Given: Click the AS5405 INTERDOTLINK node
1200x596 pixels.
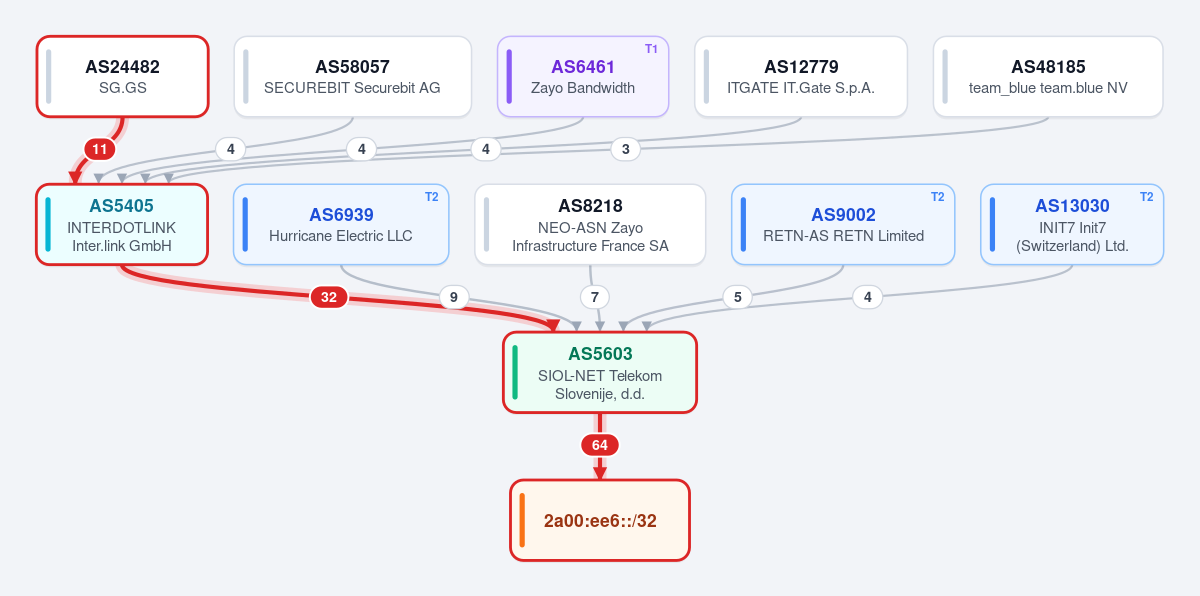Looking at the screenshot, I should coord(123,225).
